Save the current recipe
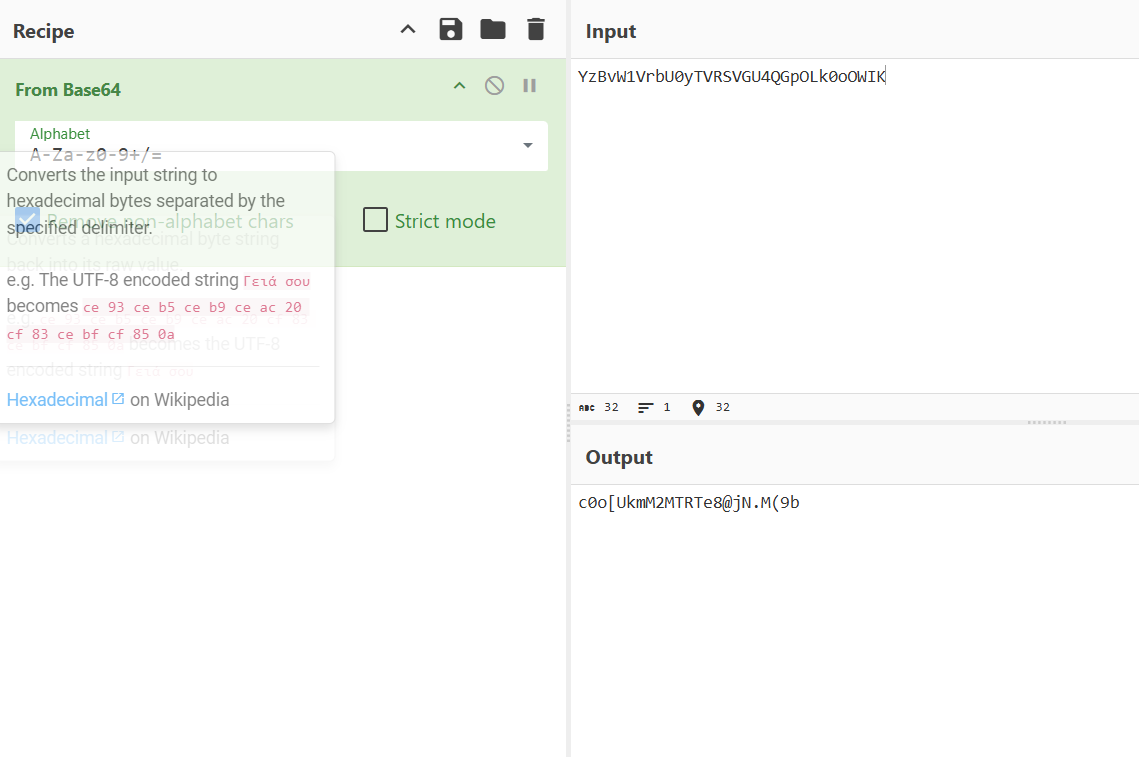 click(x=450, y=30)
